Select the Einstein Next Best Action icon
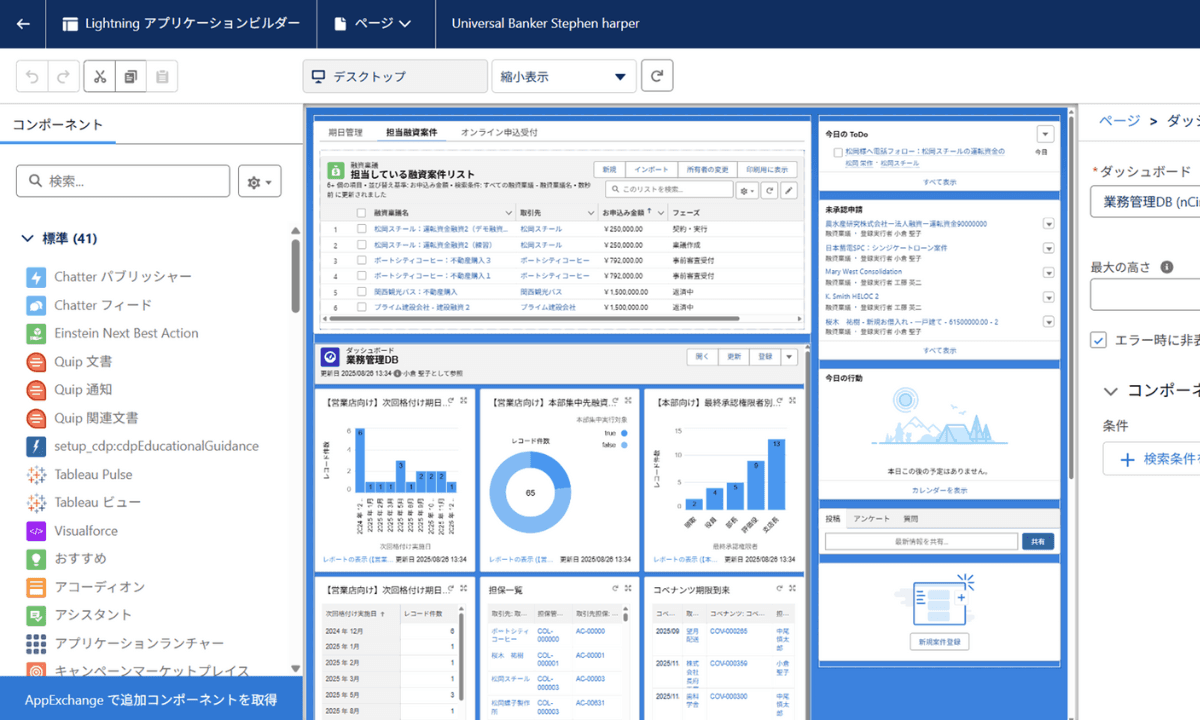This screenshot has height=720, width=1200. (36, 333)
